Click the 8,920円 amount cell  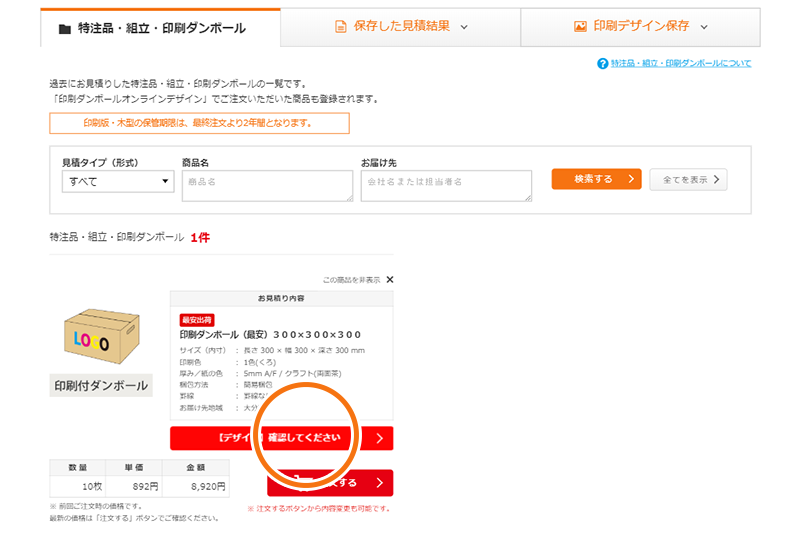coord(196,486)
